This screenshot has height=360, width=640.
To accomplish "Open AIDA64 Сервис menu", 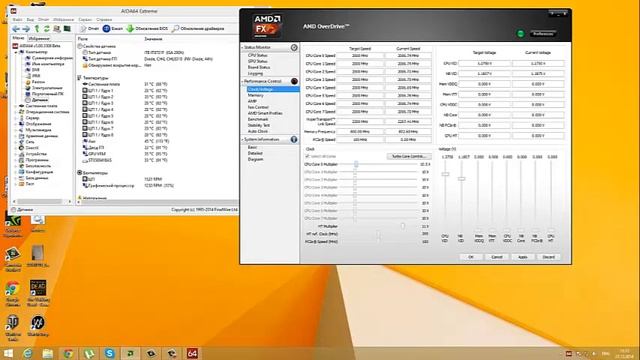I will (x=85, y=19).
